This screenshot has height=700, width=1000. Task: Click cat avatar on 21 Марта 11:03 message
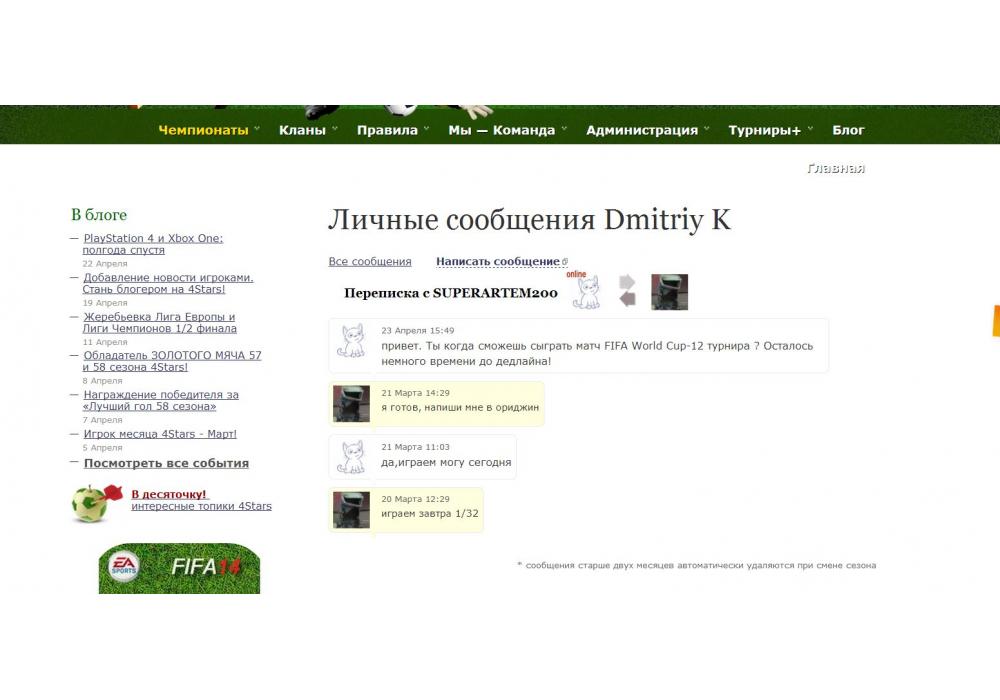tap(351, 457)
